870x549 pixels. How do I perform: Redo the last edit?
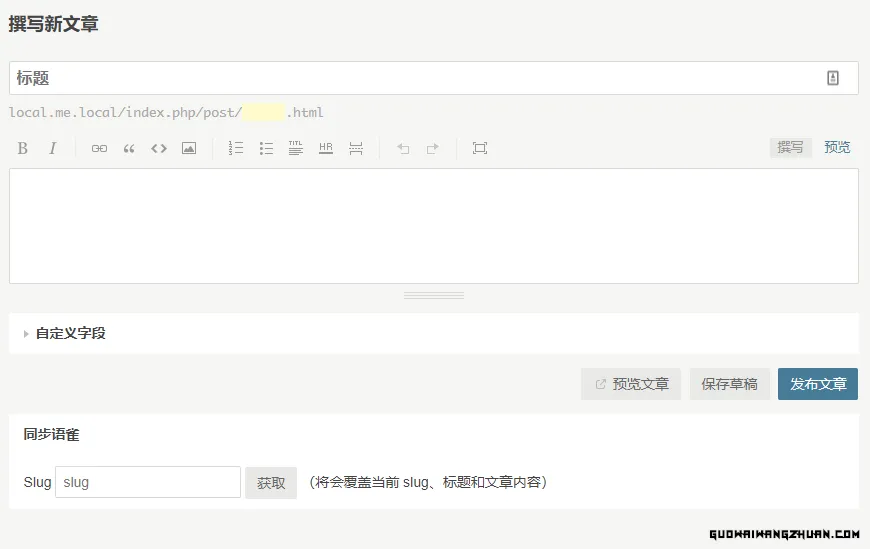(433, 148)
